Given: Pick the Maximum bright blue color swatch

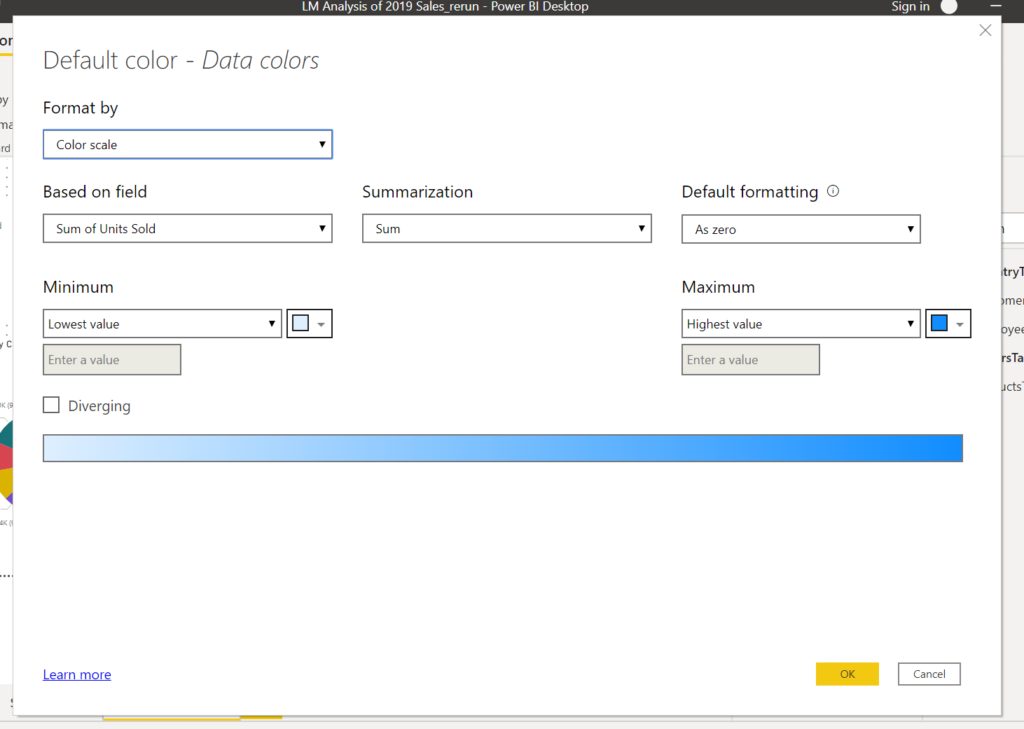Looking at the screenshot, I should coord(939,324).
